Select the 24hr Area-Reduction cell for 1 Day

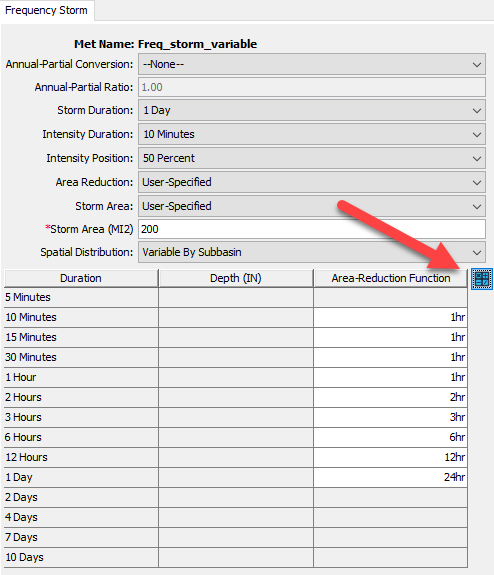(391, 477)
